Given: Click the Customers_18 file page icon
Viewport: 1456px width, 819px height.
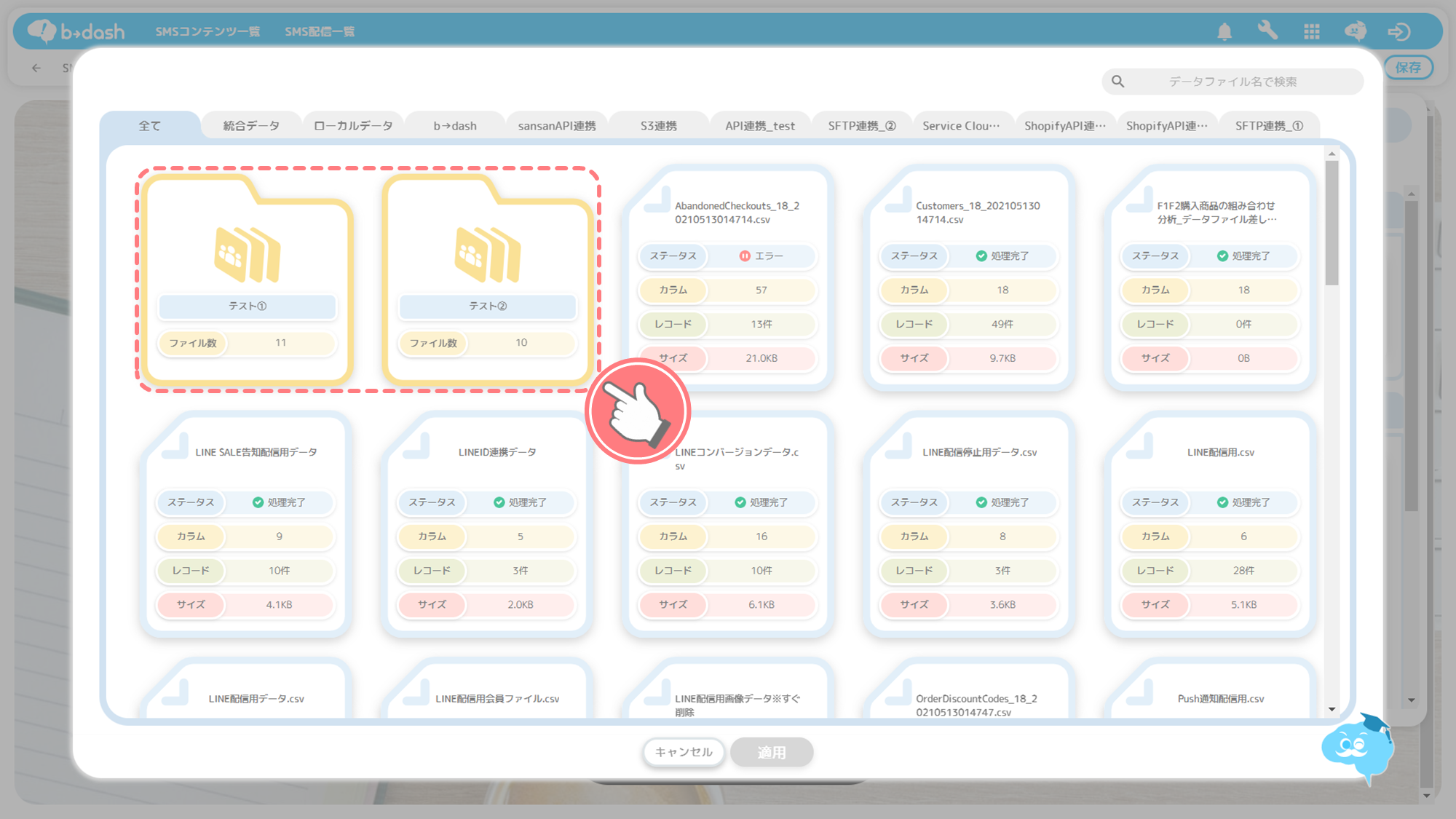Looking at the screenshot, I should pyautogui.click(x=900, y=200).
